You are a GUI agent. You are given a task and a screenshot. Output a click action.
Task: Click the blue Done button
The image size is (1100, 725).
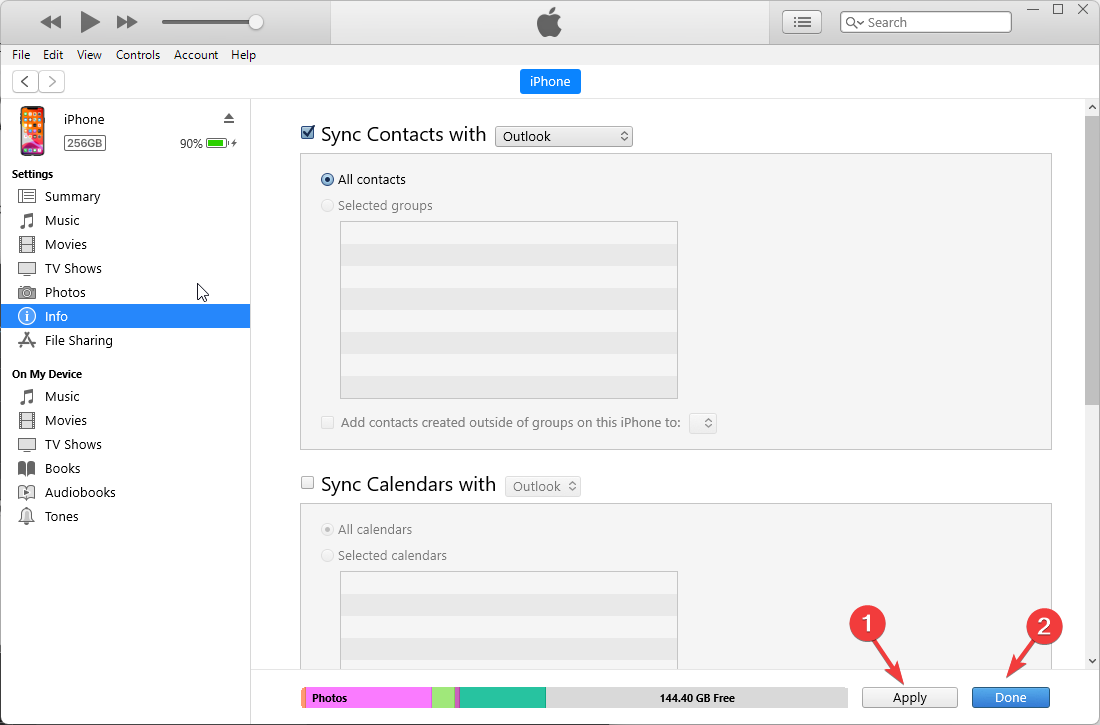pyautogui.click(x=1011, y=698)
